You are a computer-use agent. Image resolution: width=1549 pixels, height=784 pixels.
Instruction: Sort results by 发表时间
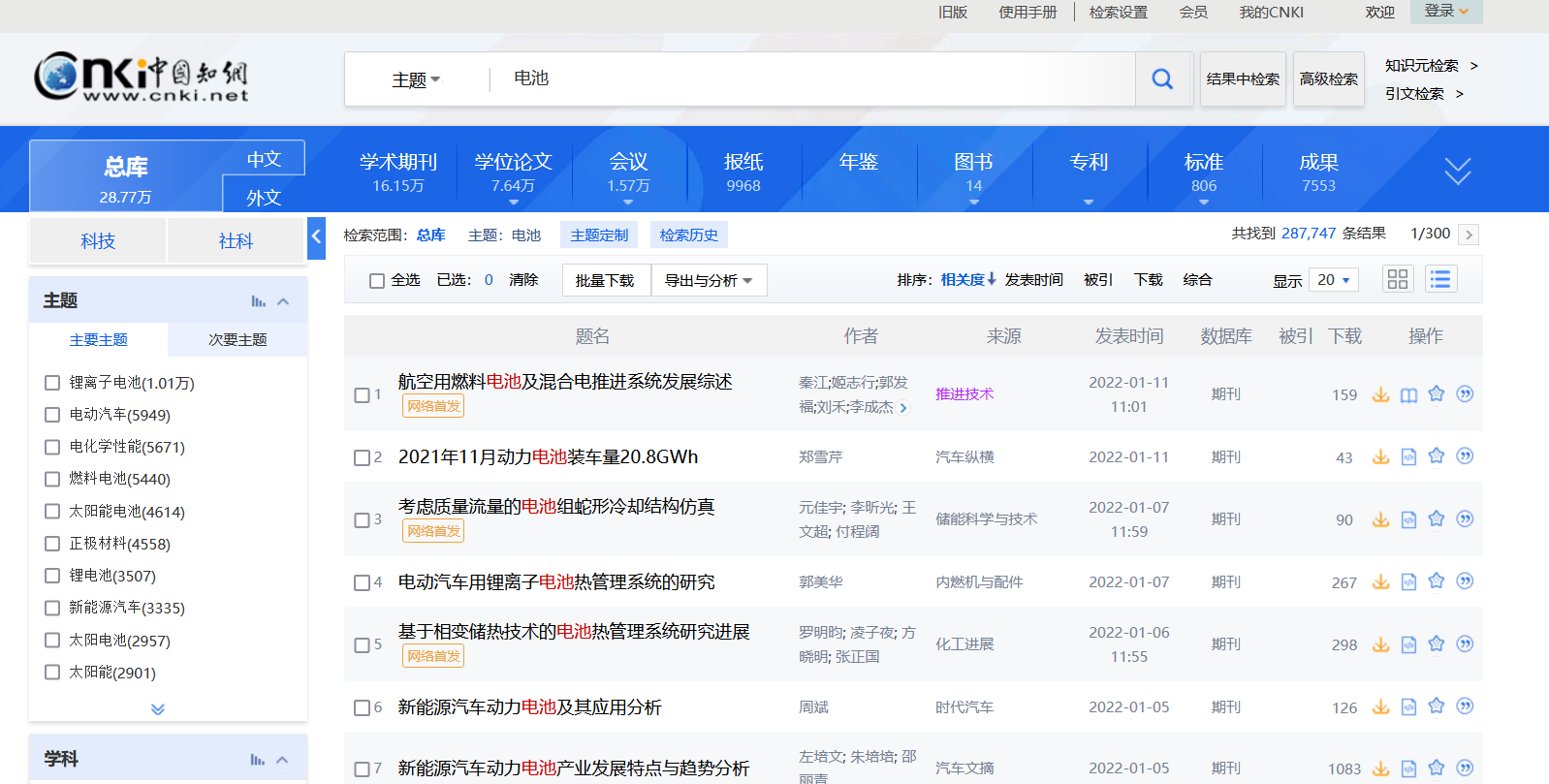[x=1033, y=280]
